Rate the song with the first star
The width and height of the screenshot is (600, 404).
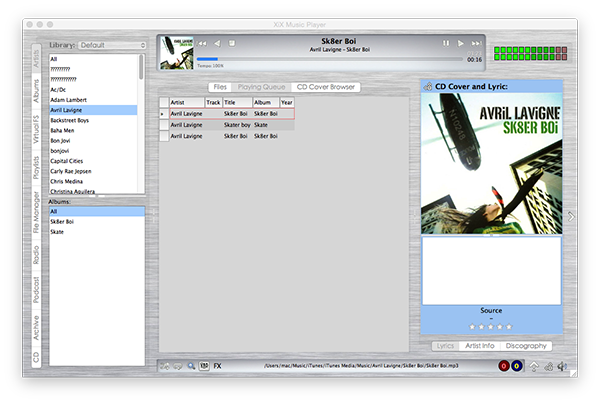coord(472,327)
